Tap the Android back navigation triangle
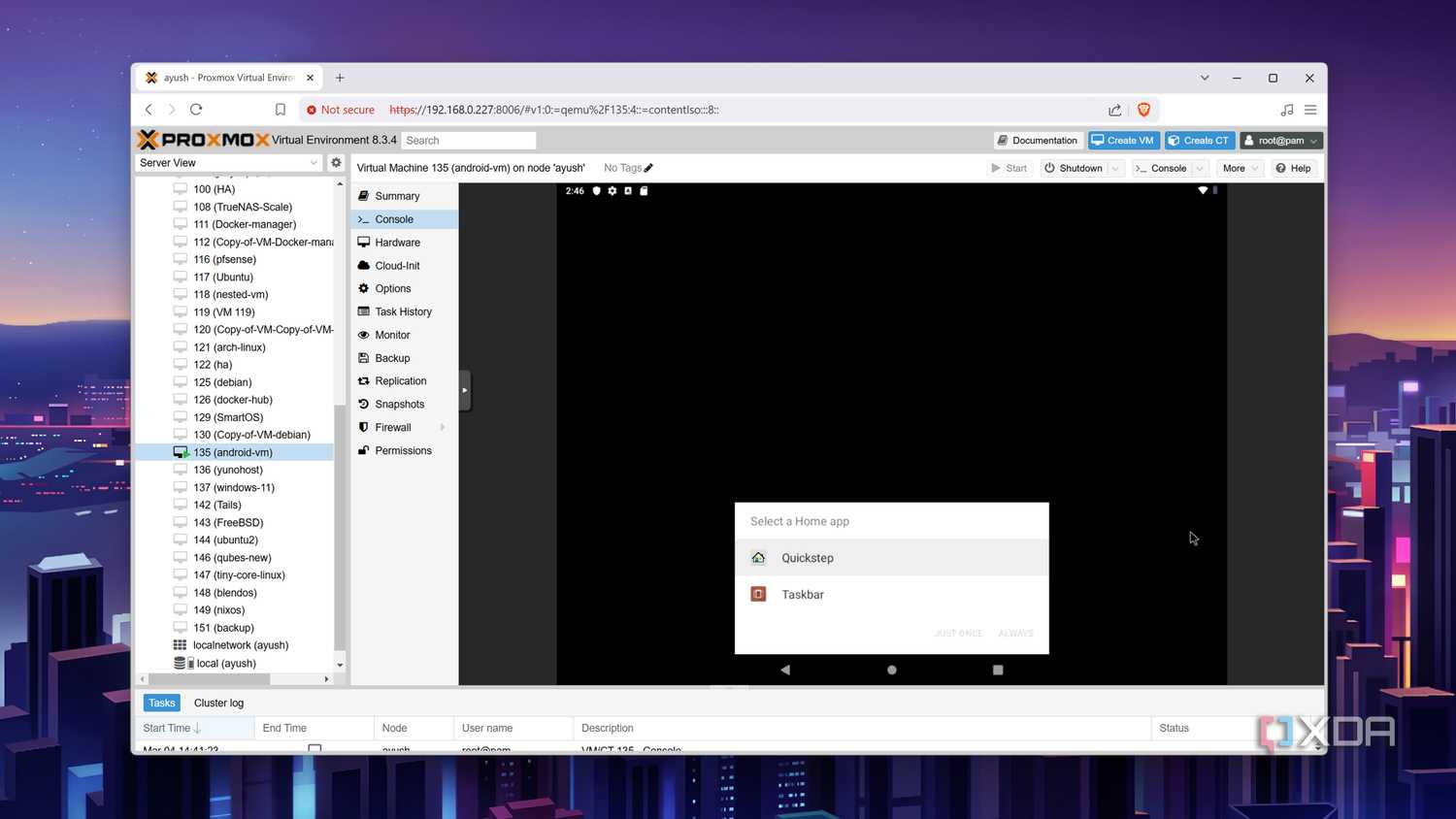Screen dimensions: 1456x819 [785, 670]
